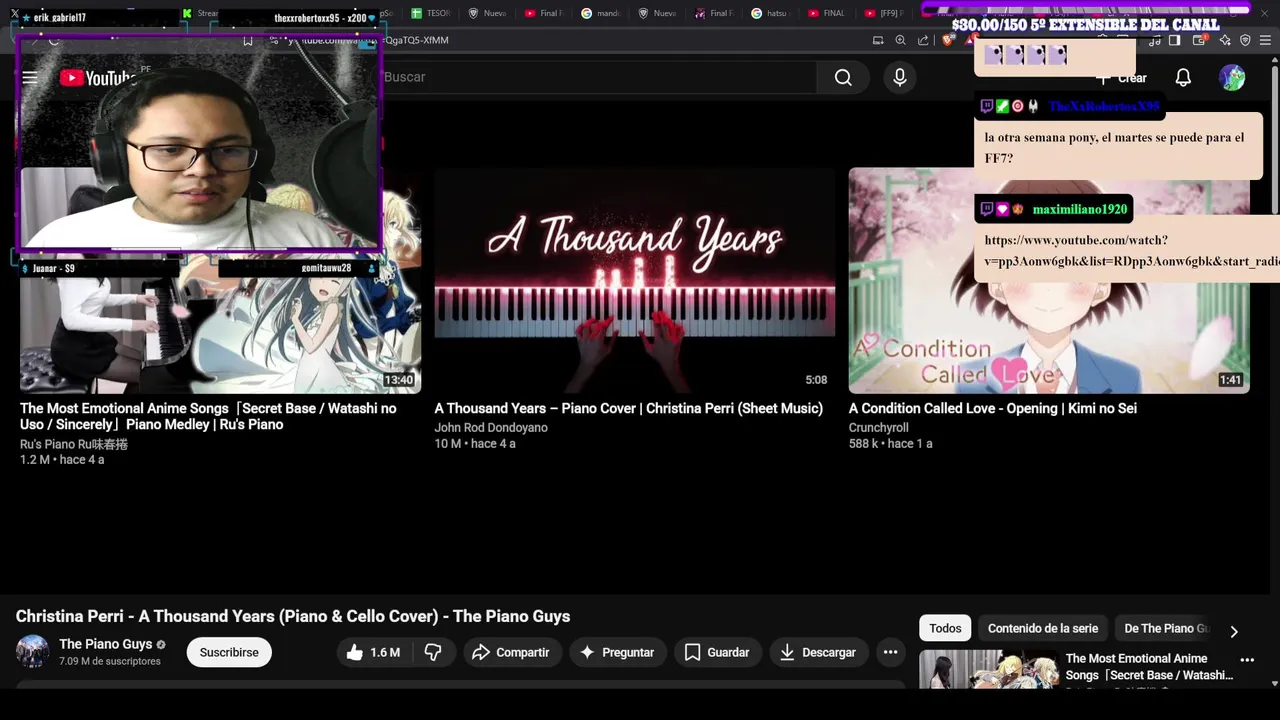Click maximiliano1920 YouTube link in chat
The width and height of the screenshot is (1280, 720).
pos(1132,251)
